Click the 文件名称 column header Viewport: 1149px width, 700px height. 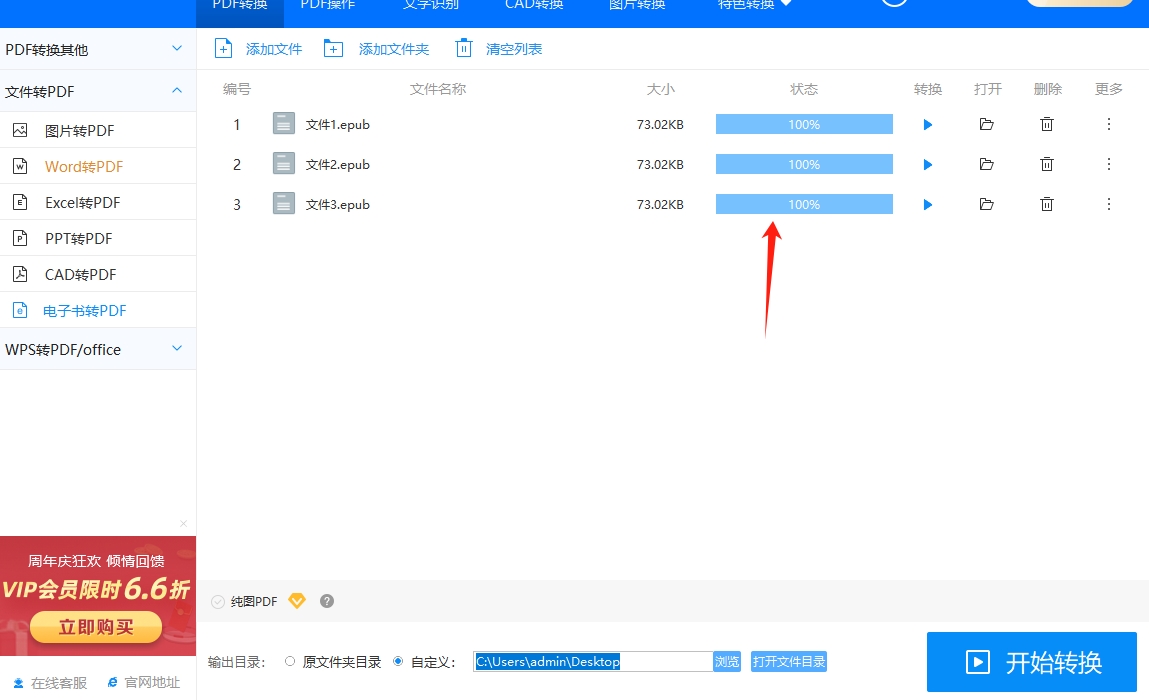pos(437,89)
